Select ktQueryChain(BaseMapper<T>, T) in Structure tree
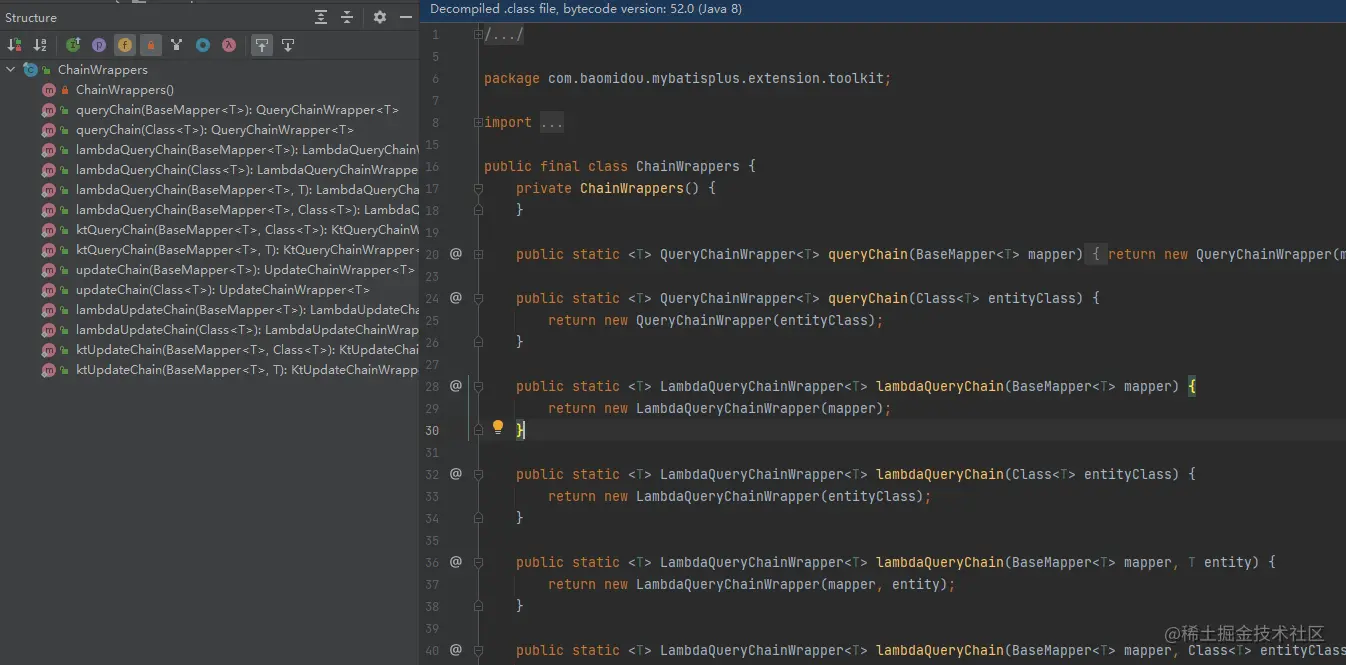The width and height of the screenshot is (1346, 665). 210,250
